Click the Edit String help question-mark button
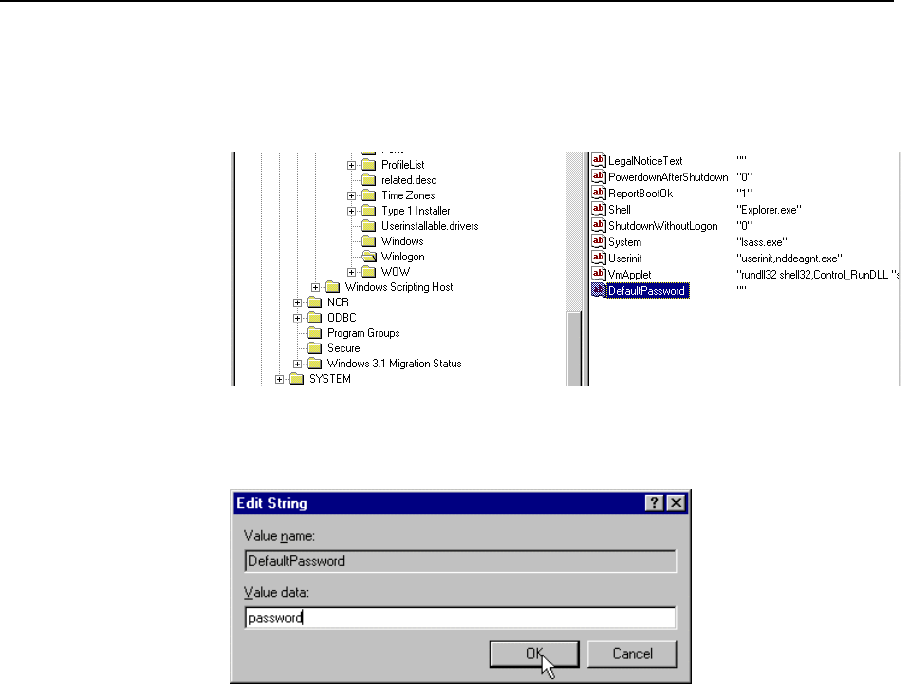The height and width of the screenshot is (684, 901). click(x=654, y=503)
